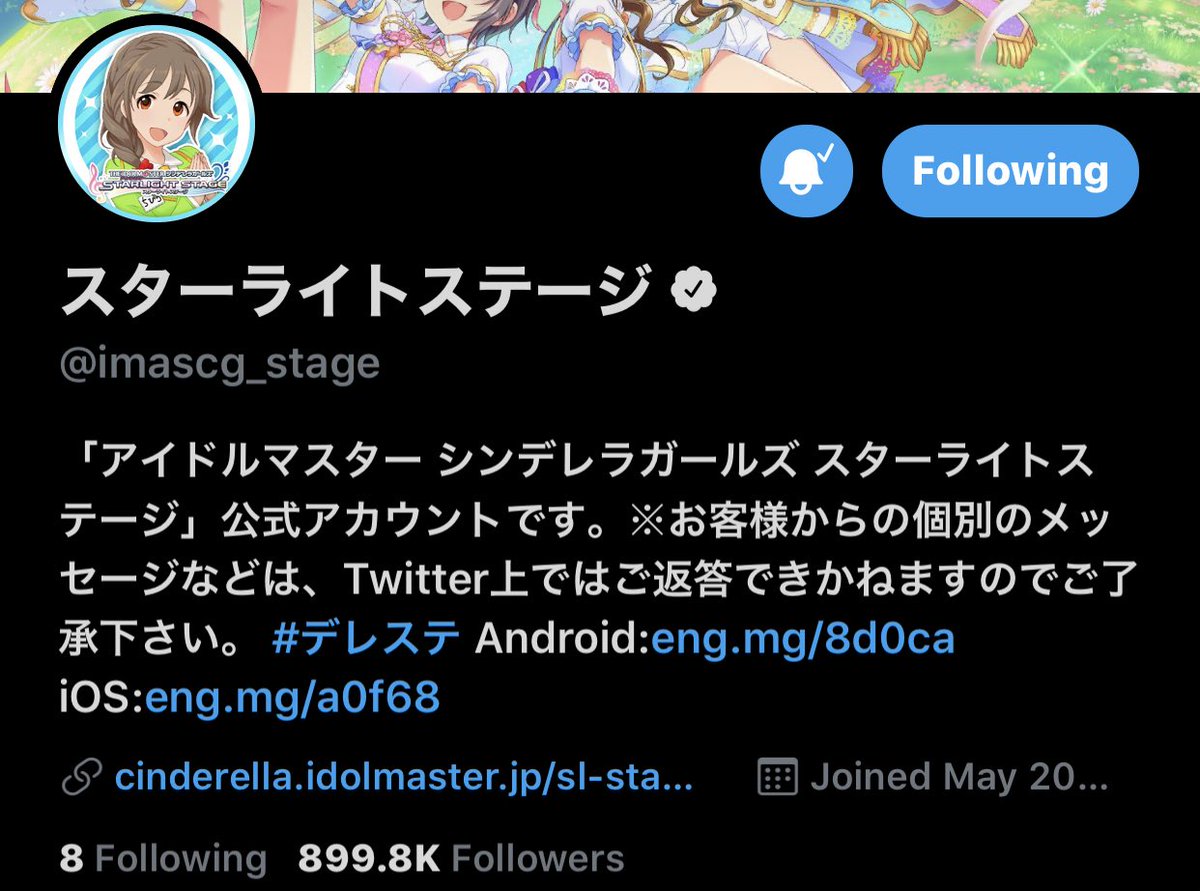Screen dimensions: 1200x891
Task: Show the 8 Following list
Action: point(163,859)
